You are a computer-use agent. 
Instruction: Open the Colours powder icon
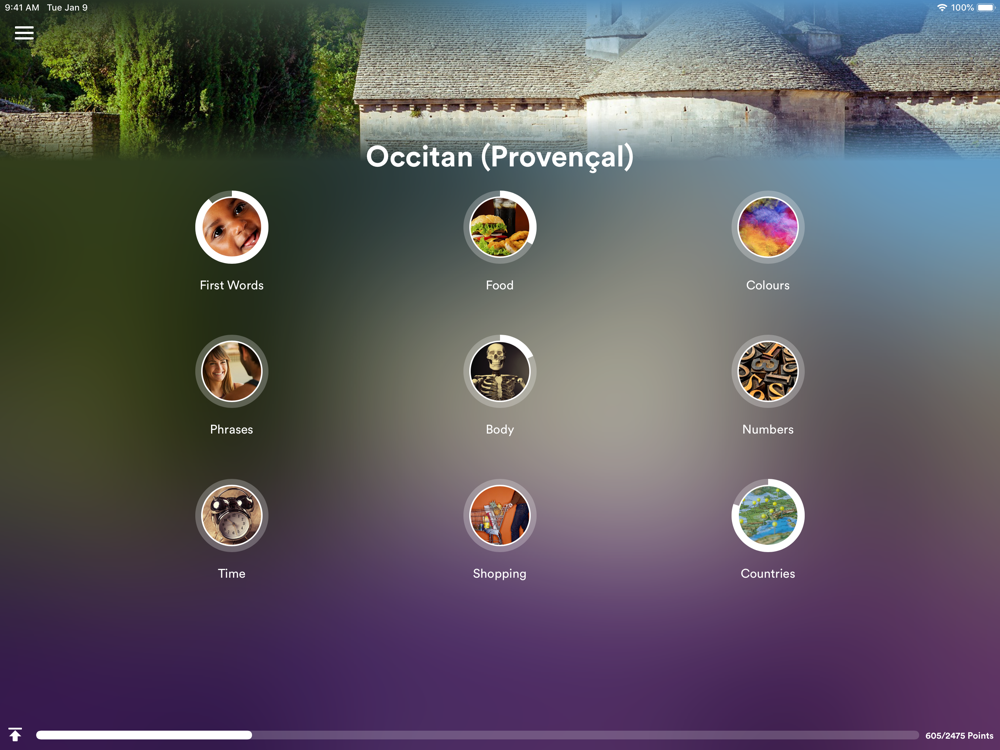768,227
